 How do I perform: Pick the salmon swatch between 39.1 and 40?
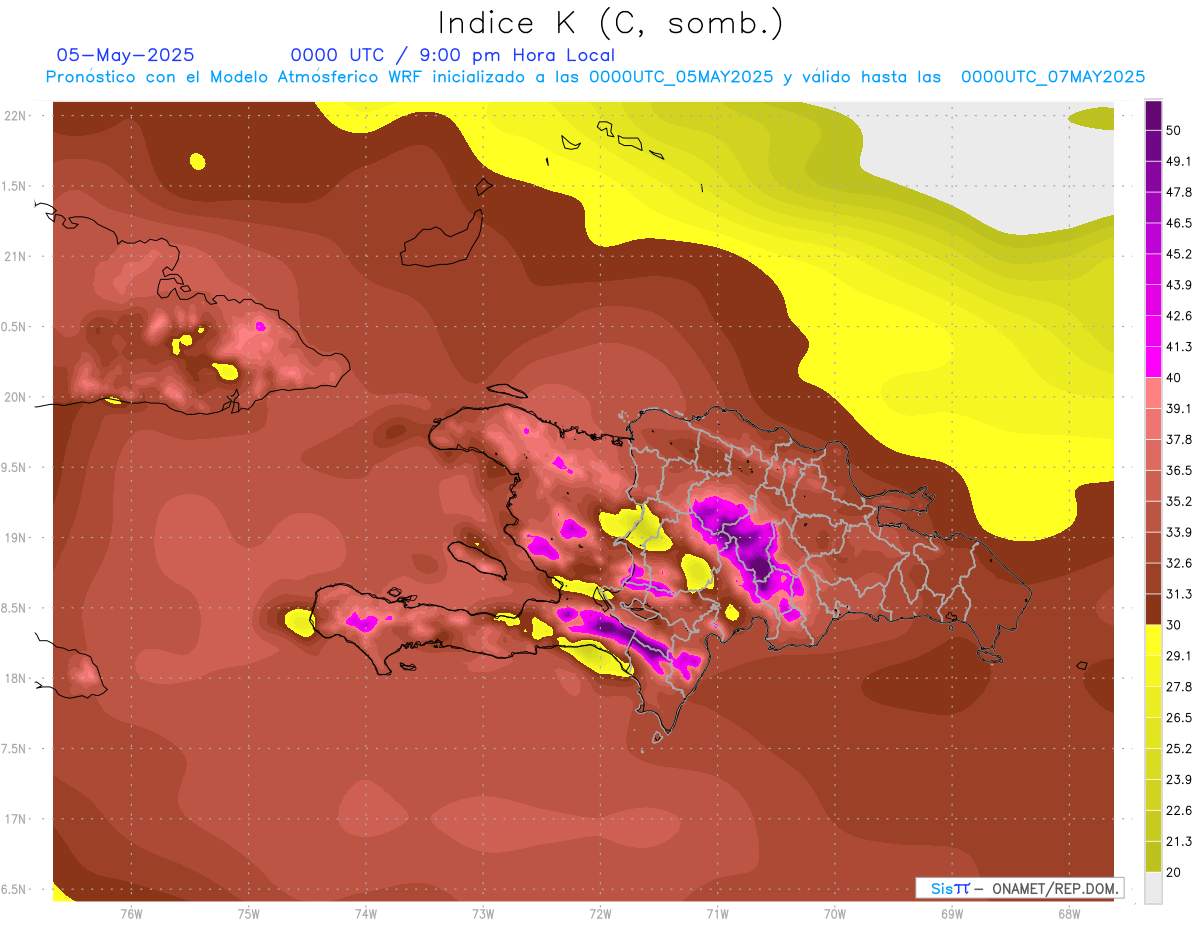1153,393
